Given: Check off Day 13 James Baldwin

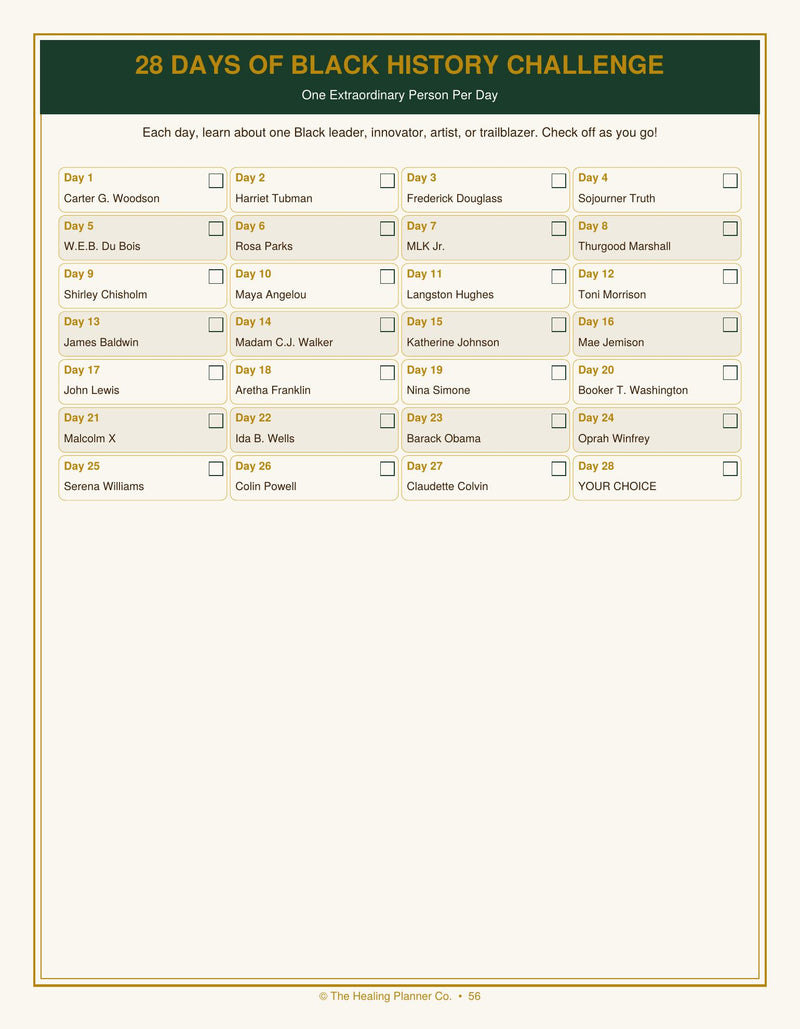Looking at the screenshot, I should tap(216, 325).
